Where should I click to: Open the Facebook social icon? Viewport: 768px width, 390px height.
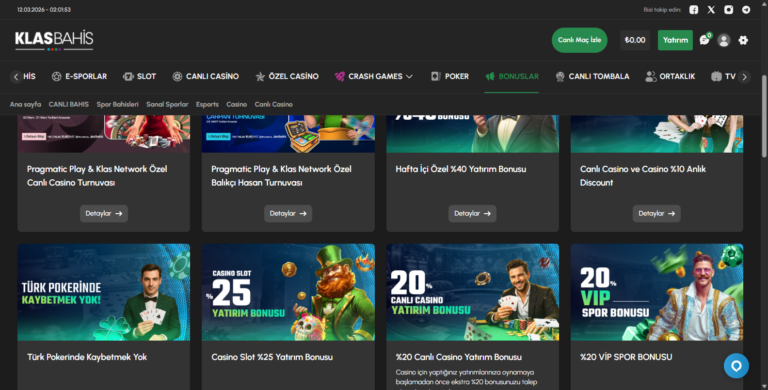click(x=694, y=10)
